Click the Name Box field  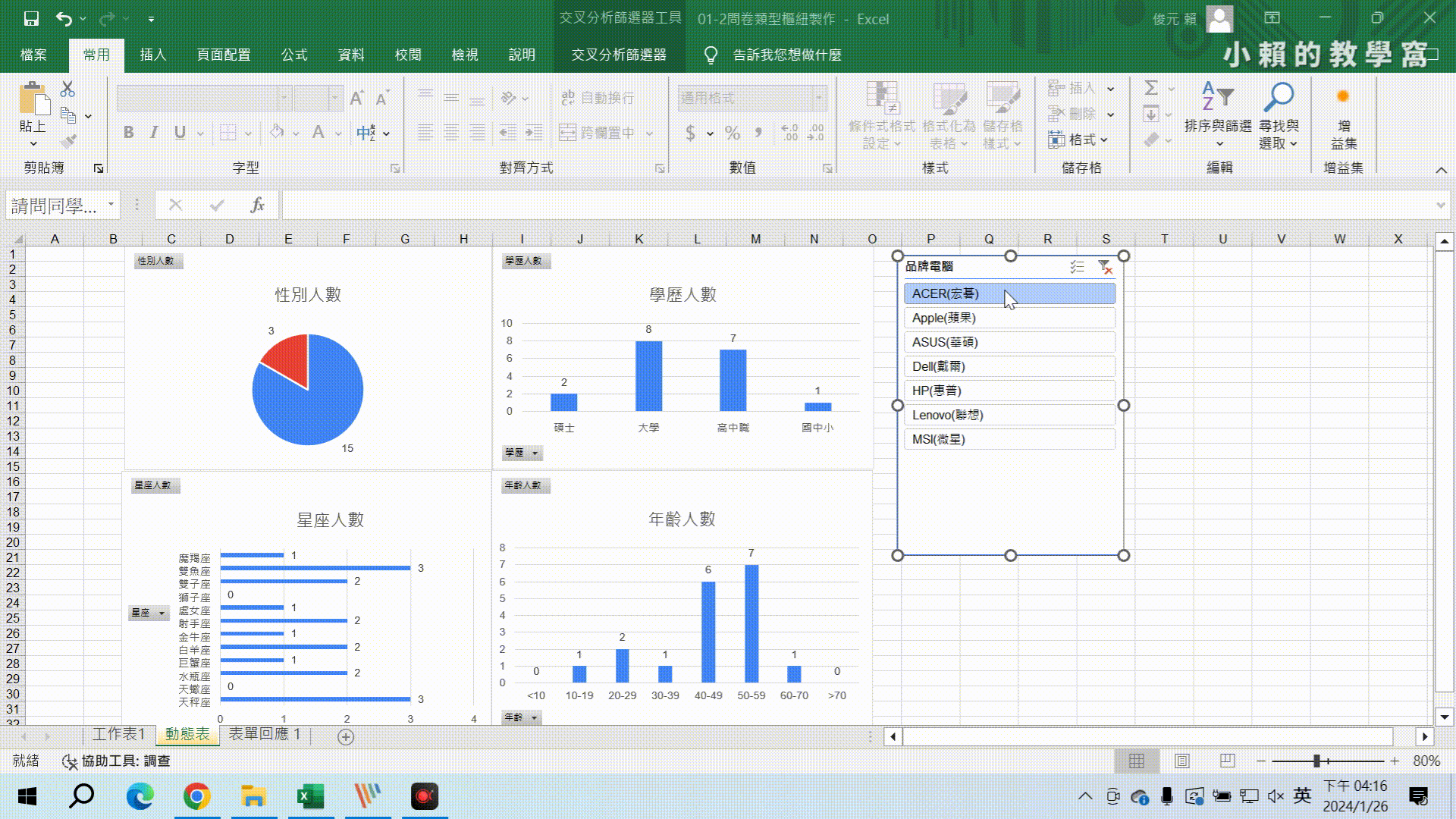coord(55,206)
